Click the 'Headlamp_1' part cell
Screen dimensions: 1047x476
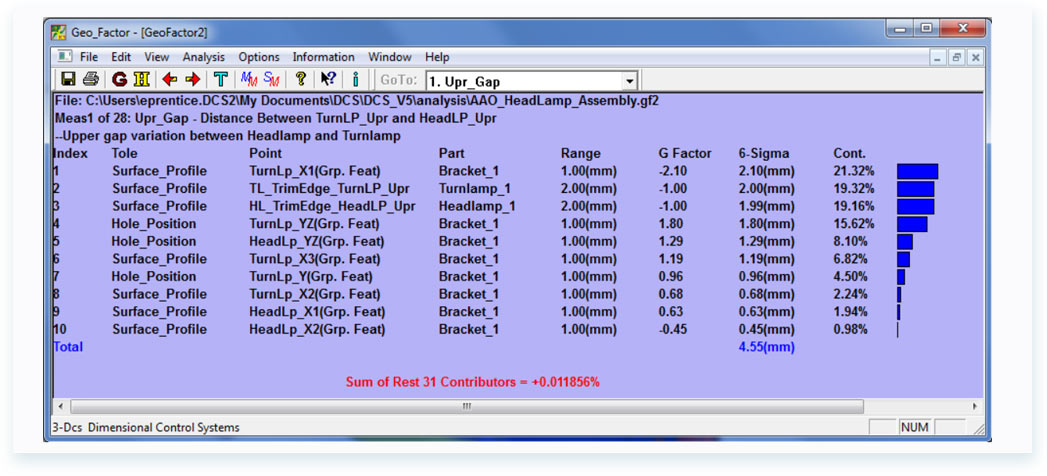pyautogui.click(x=477, y=206)
